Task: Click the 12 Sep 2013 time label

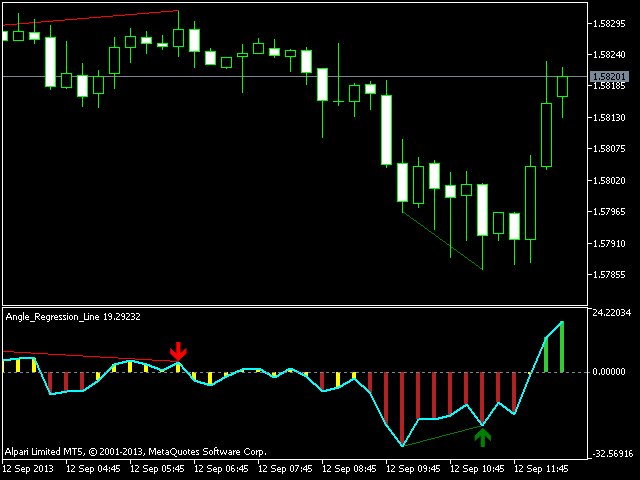Action: [28, 469]
